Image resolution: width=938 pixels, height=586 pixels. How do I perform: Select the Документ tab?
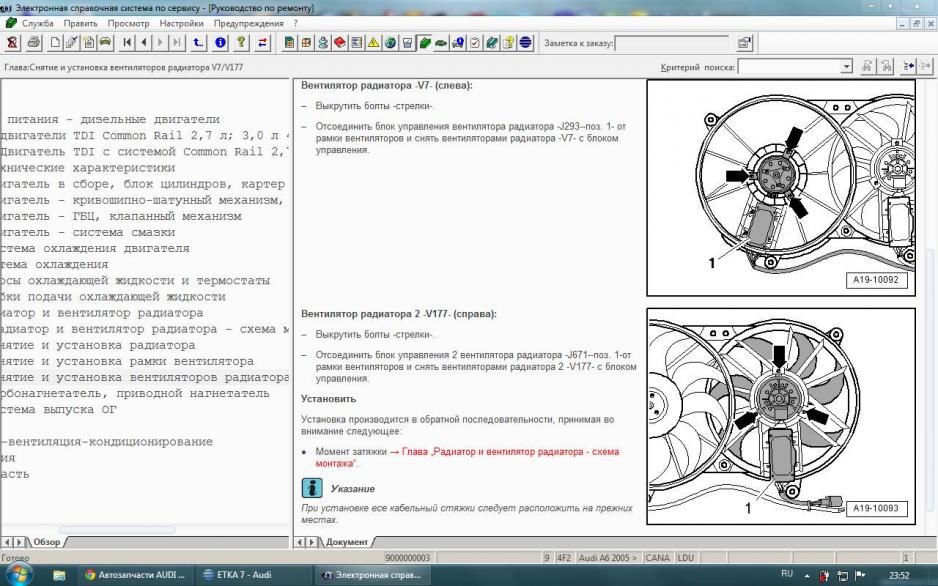[x=346, y=542]
